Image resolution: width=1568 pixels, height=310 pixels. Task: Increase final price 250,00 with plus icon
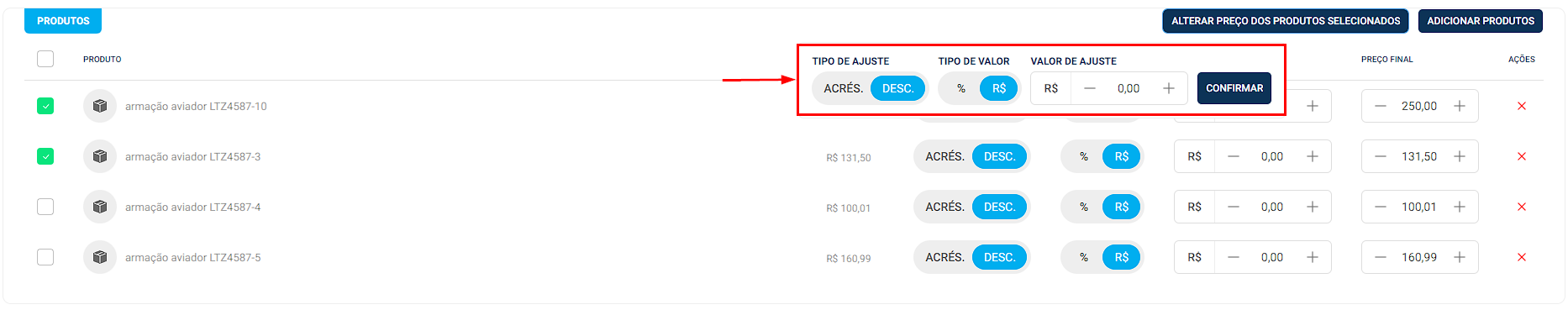(x=1460, y=106)
